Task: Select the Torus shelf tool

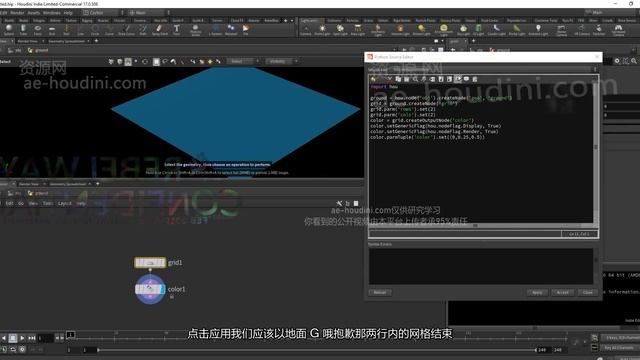Action: [38, 30]
